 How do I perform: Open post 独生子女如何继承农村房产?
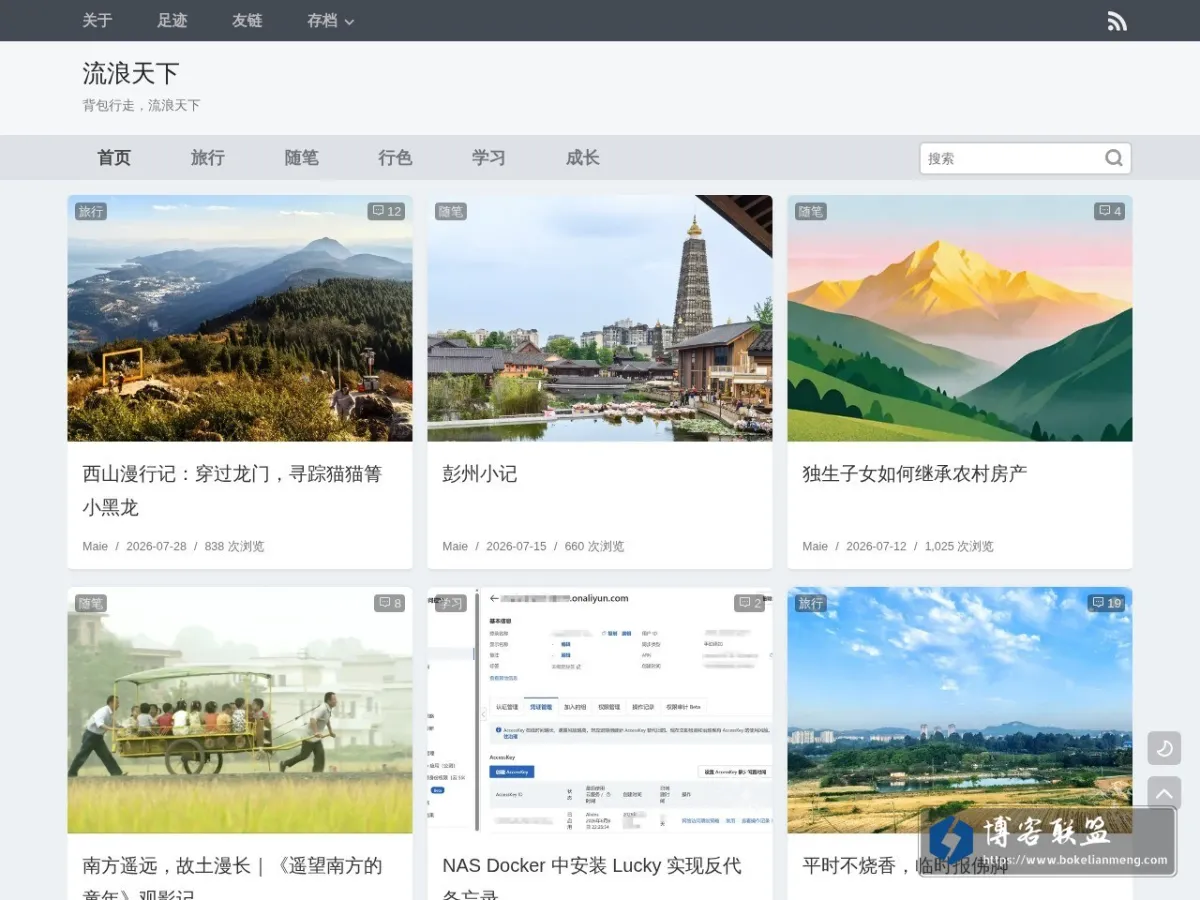(x=915, y=474)
